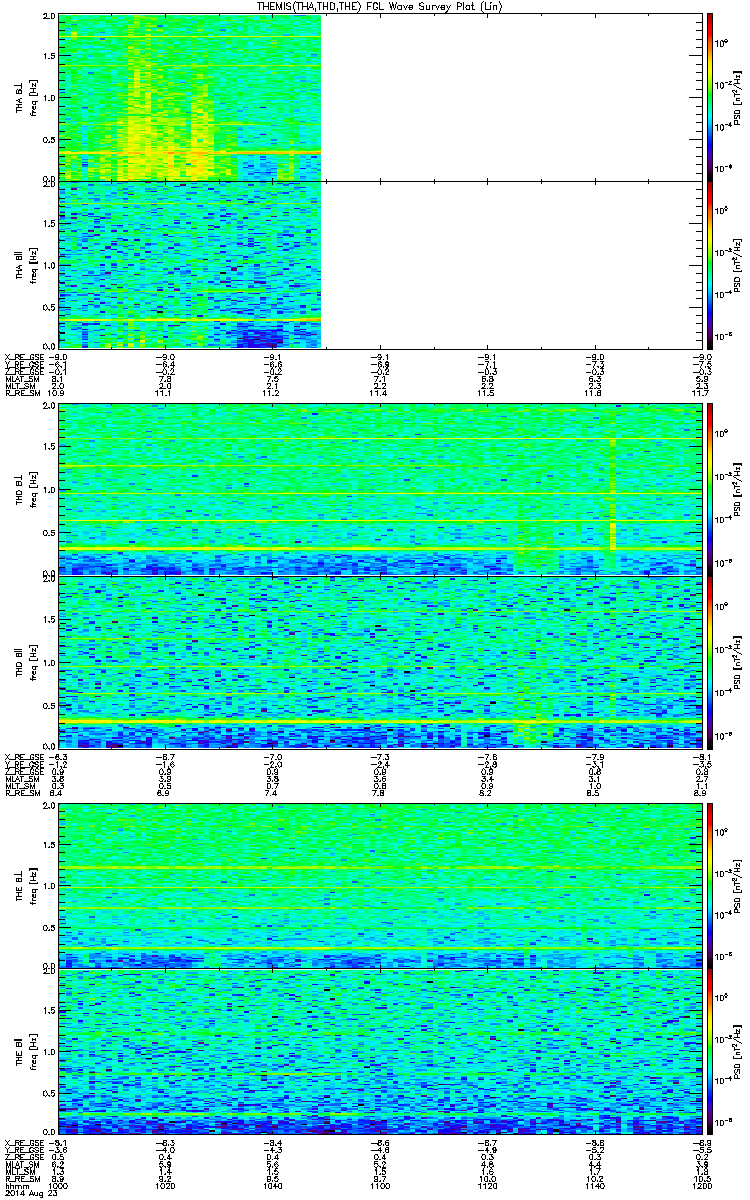
Task: Click the THE BII spectrogram panel
Action: [x=380, y=1052]
